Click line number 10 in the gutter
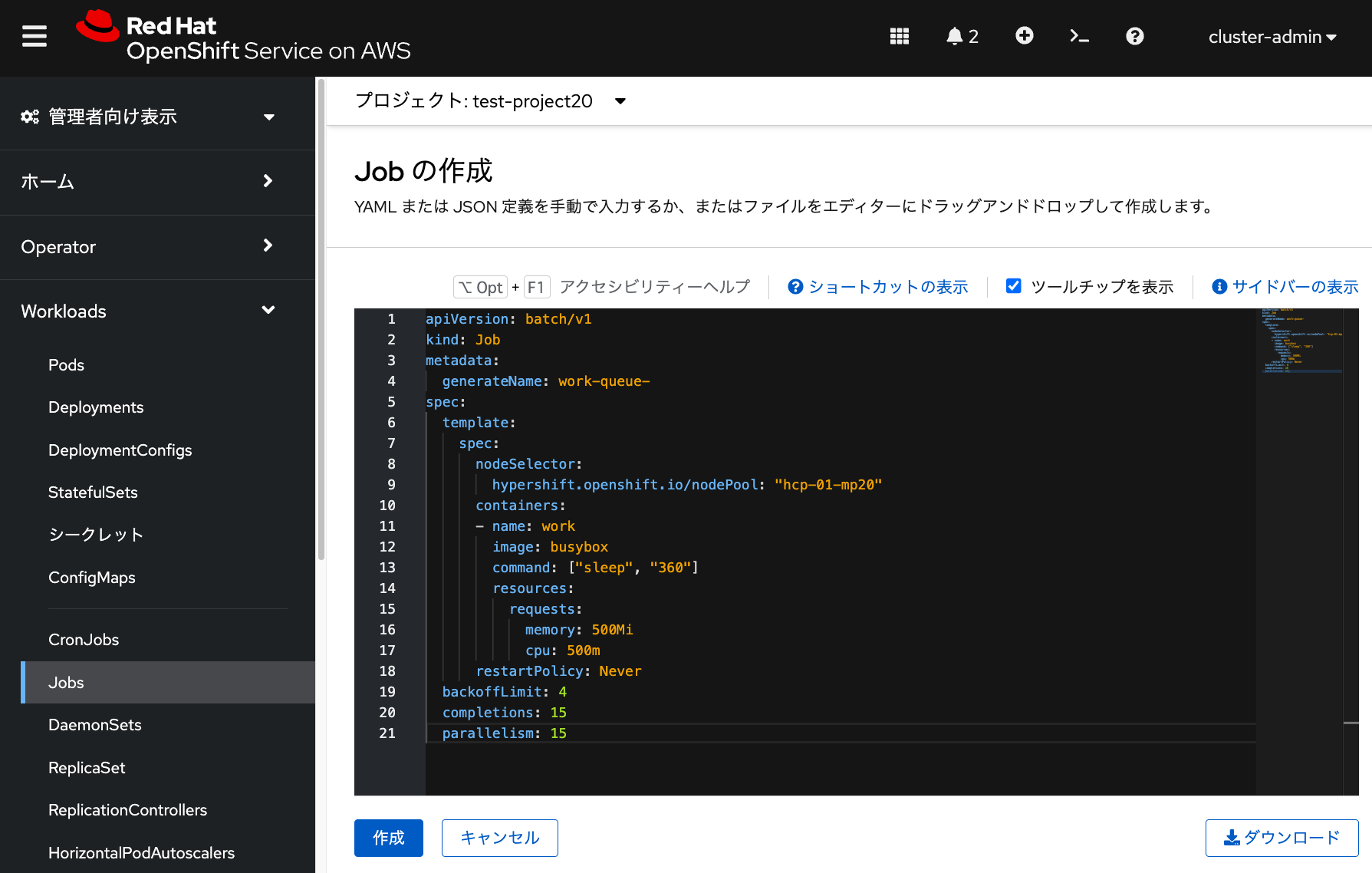 coord(387,506)
